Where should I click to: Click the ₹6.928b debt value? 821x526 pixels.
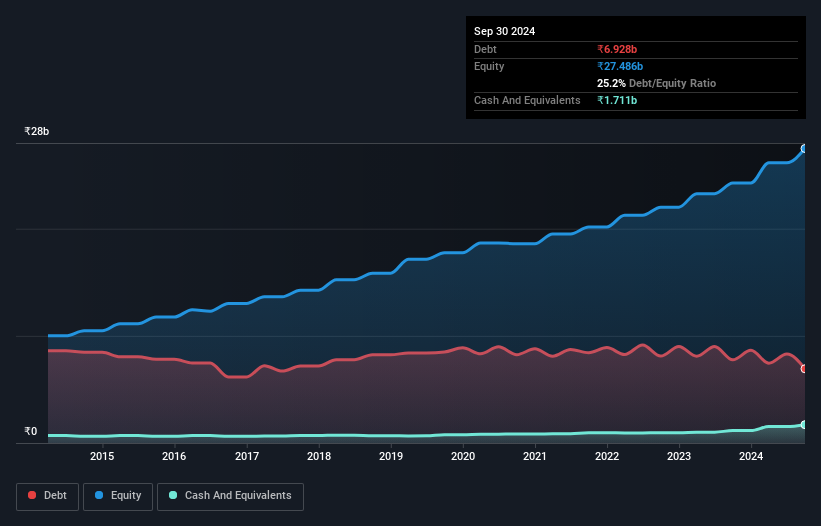click(x=617, y=49)
